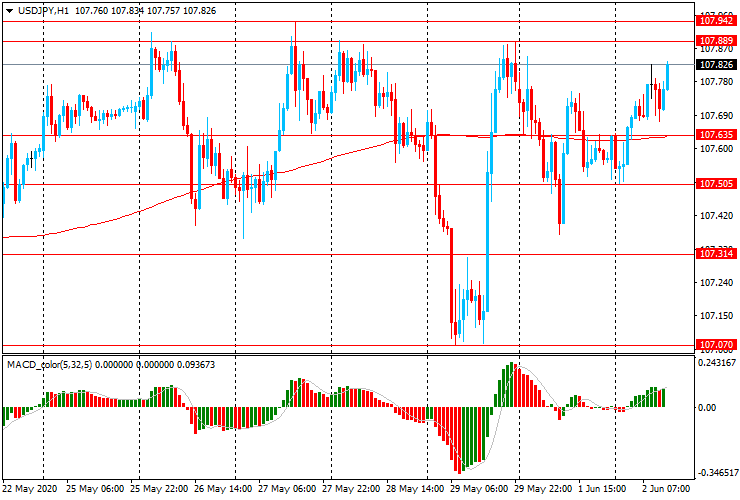Select the latest rightmost blue candlestick

667,76
